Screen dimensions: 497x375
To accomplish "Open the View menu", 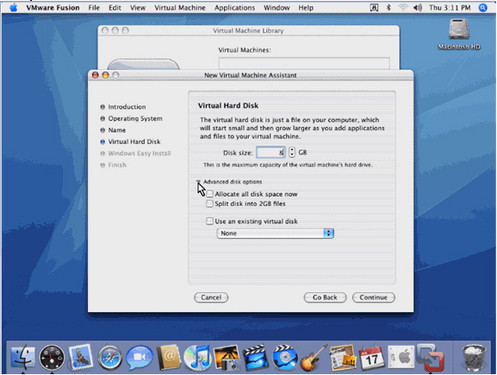I will [138, 8].
